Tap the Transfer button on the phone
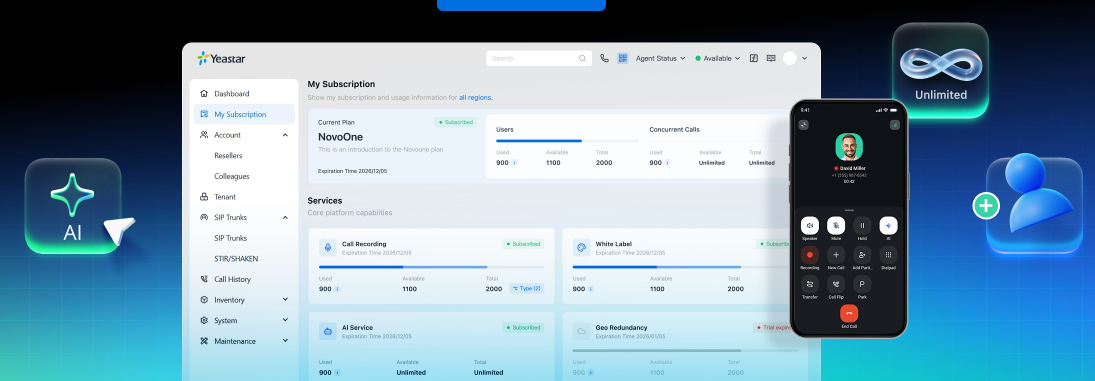 click(x=810, y=284)
